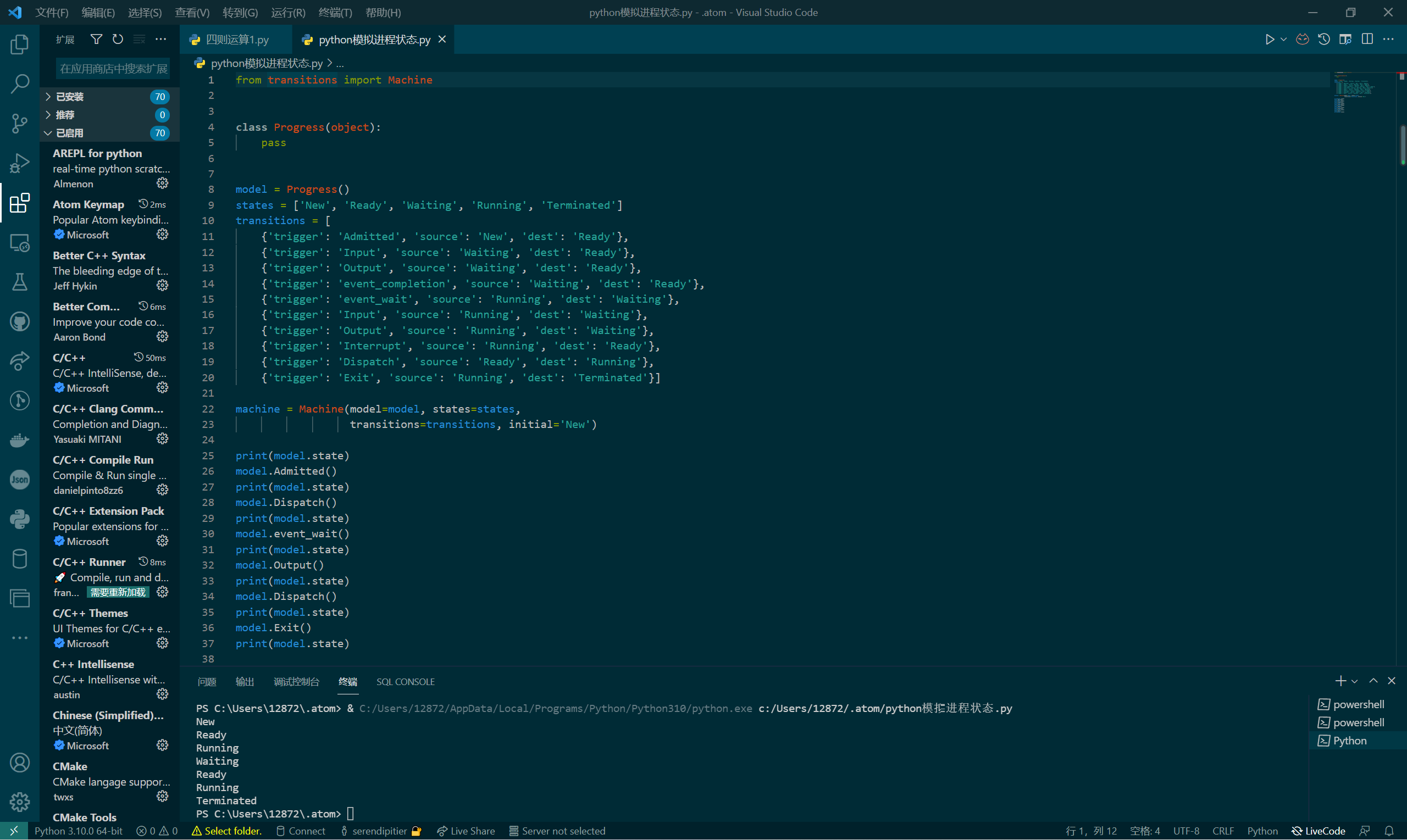Open the Explorer view in activity bar
1407x840 pixels.
20,44
